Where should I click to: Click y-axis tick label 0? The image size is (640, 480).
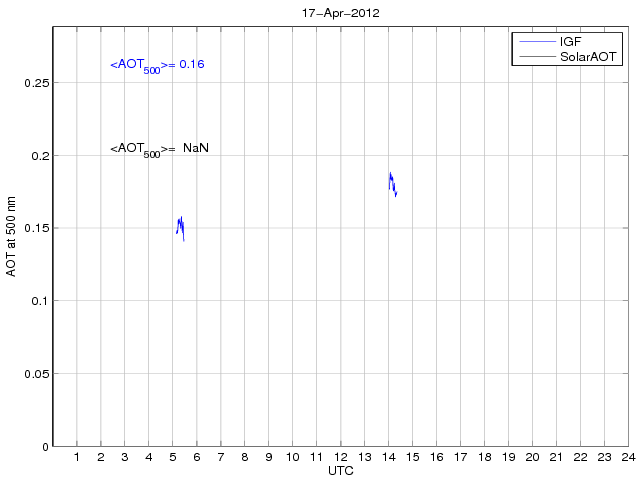point(45,447)
